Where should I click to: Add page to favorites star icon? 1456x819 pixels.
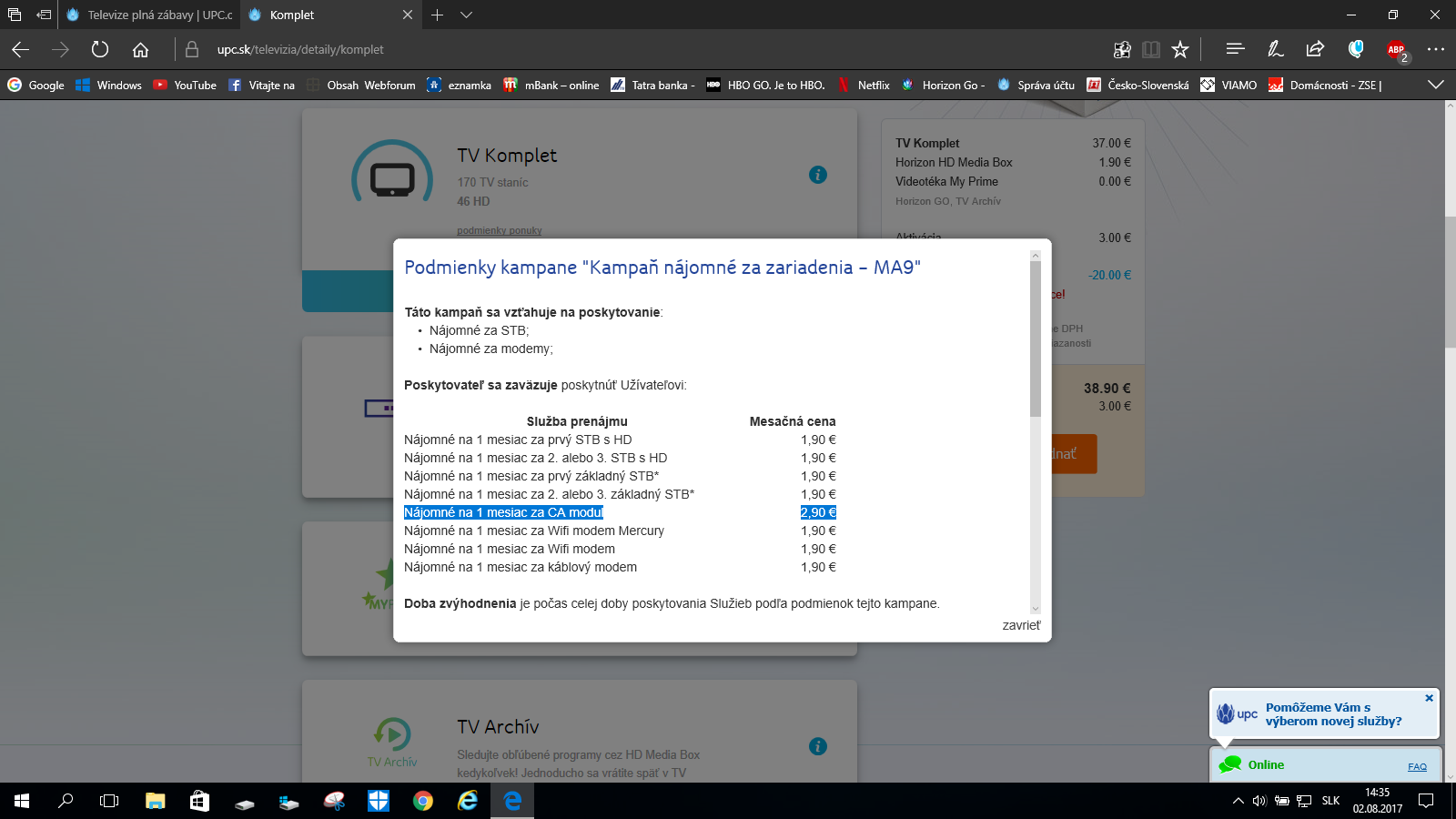click(1180, 49)
